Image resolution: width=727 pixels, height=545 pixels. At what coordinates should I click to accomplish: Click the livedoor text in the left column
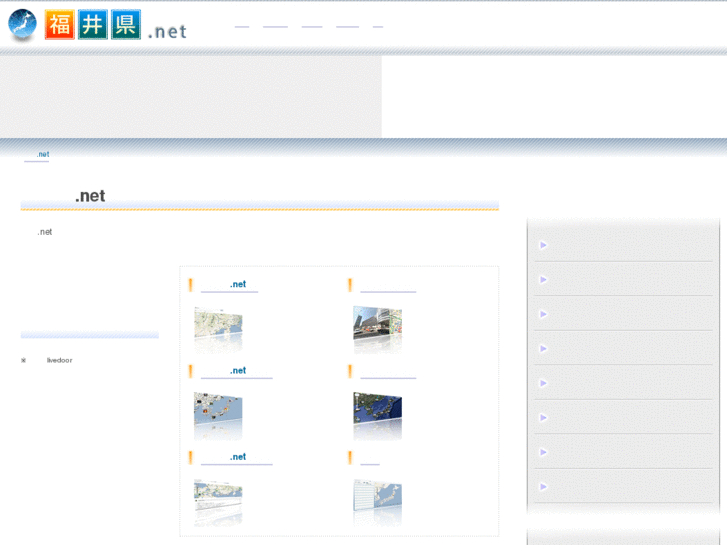click(x=59, y=360)
